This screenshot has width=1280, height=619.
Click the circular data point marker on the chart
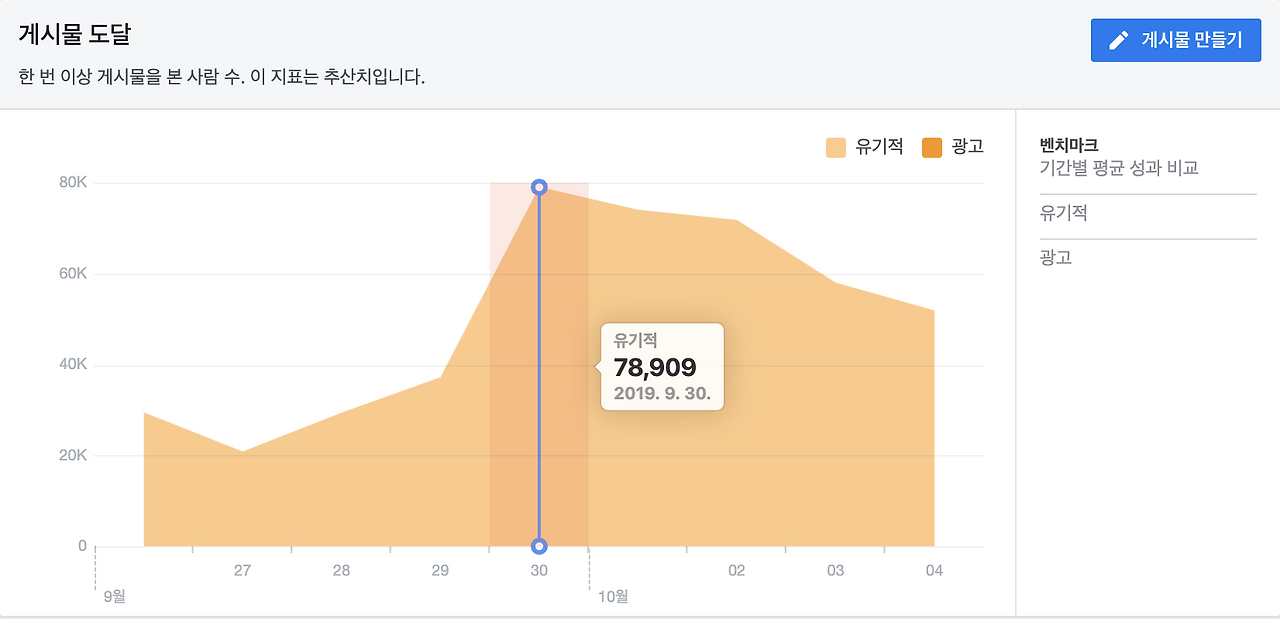(539, 186)
